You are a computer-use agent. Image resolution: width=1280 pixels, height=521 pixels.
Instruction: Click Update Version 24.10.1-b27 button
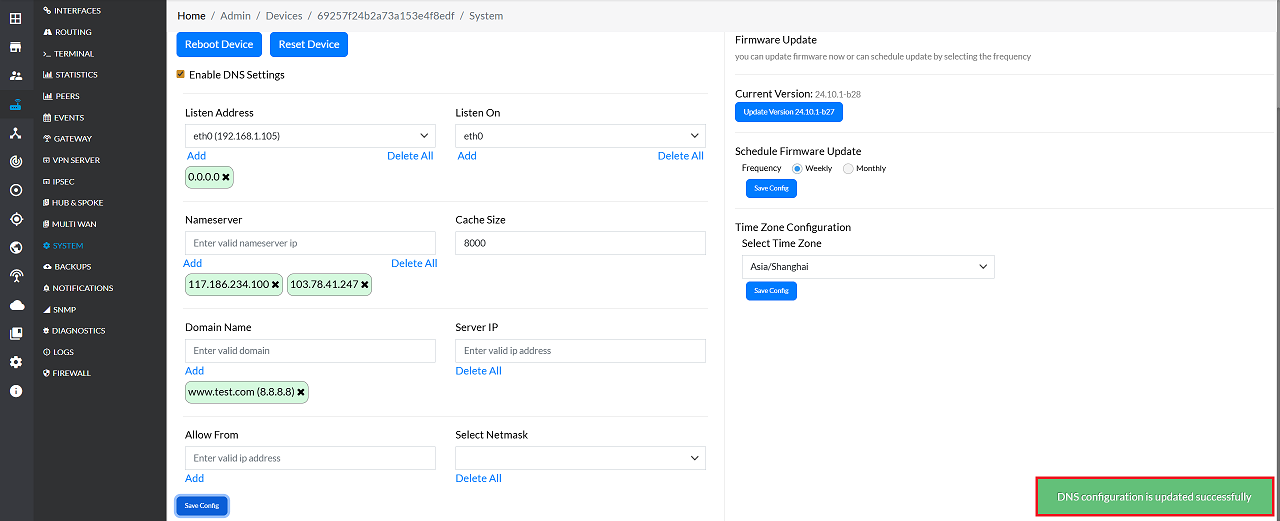pyautogui.click(x=788, y=112)
